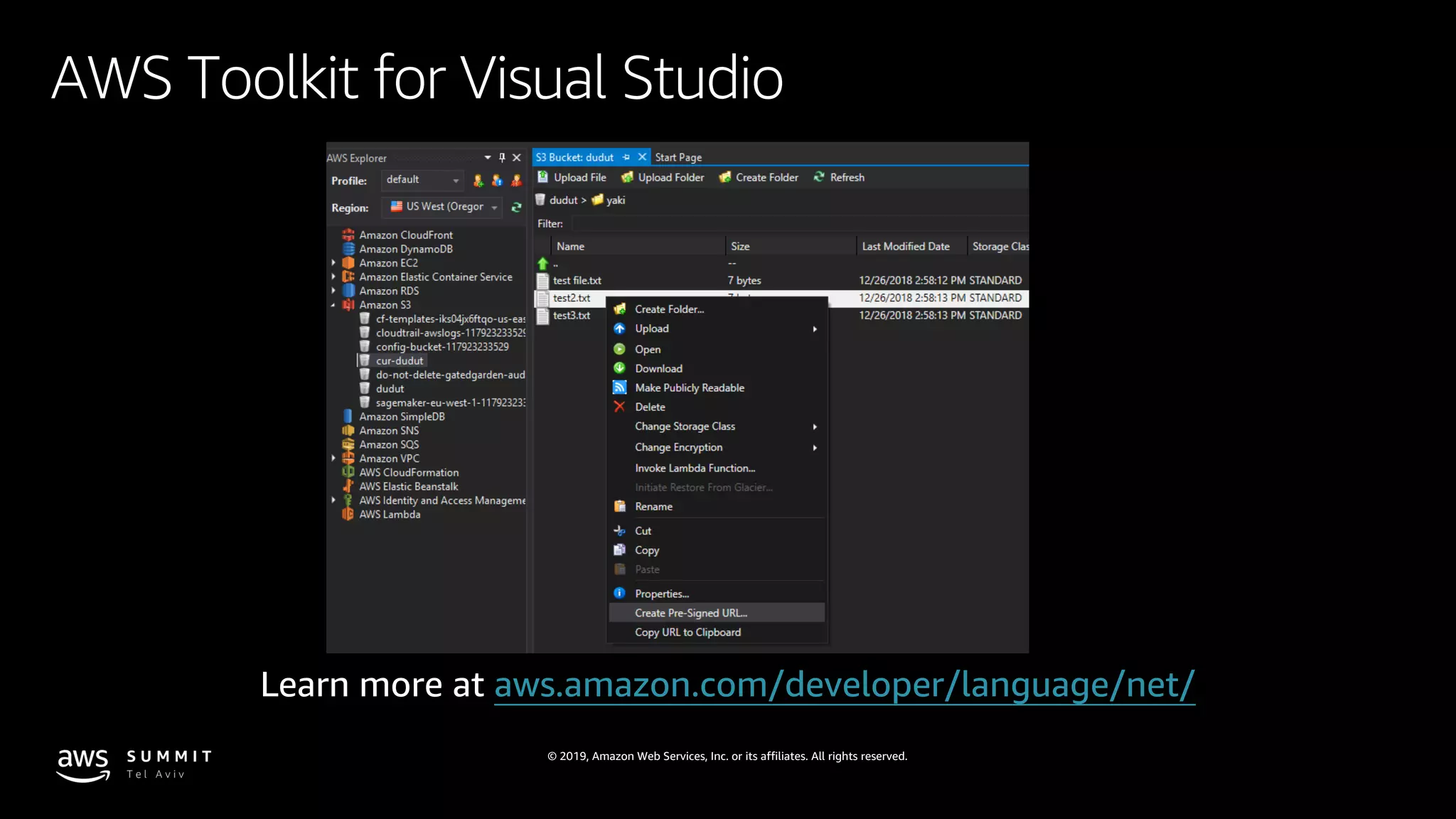1456x819 pixels.
Task: Choose Cut from the context menu
Action: tap(717, 531)
